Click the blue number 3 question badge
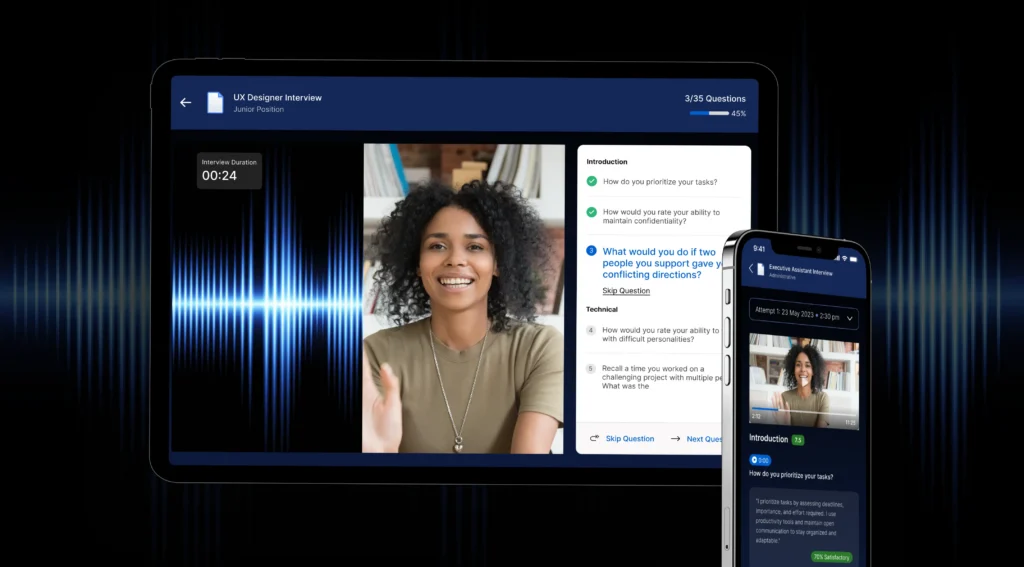The height and width of the screenshot is (567, 1024). (591, 251)
